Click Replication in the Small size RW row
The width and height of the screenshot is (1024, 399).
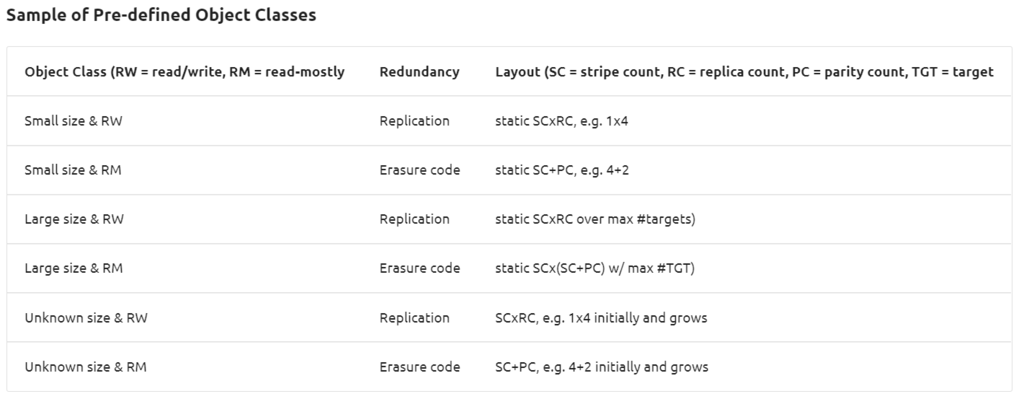(x=414, y=121)
